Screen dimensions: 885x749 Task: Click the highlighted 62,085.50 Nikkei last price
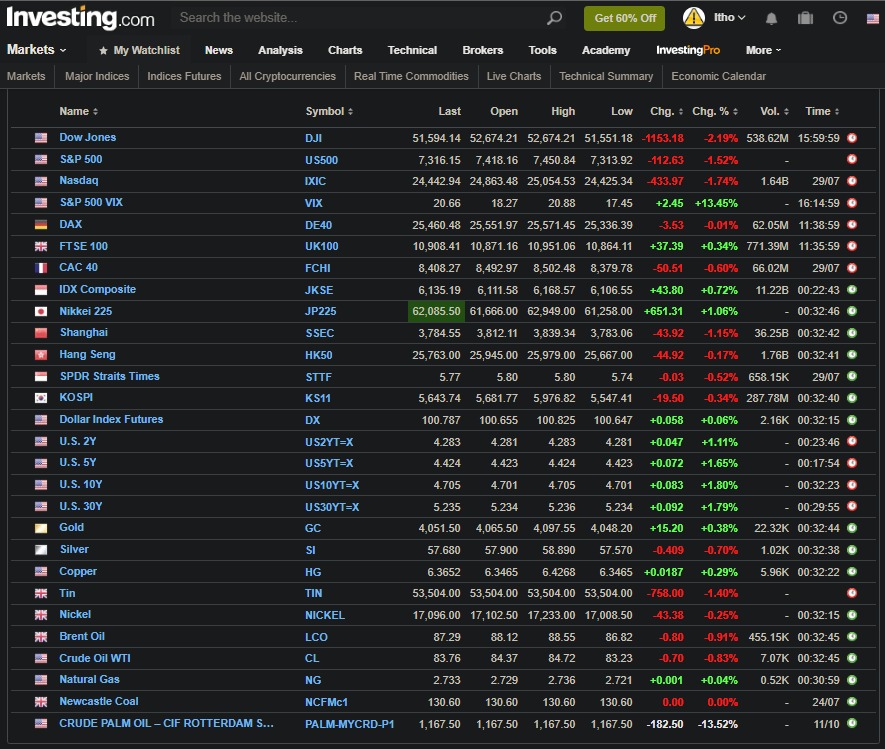tap(436, 312)
